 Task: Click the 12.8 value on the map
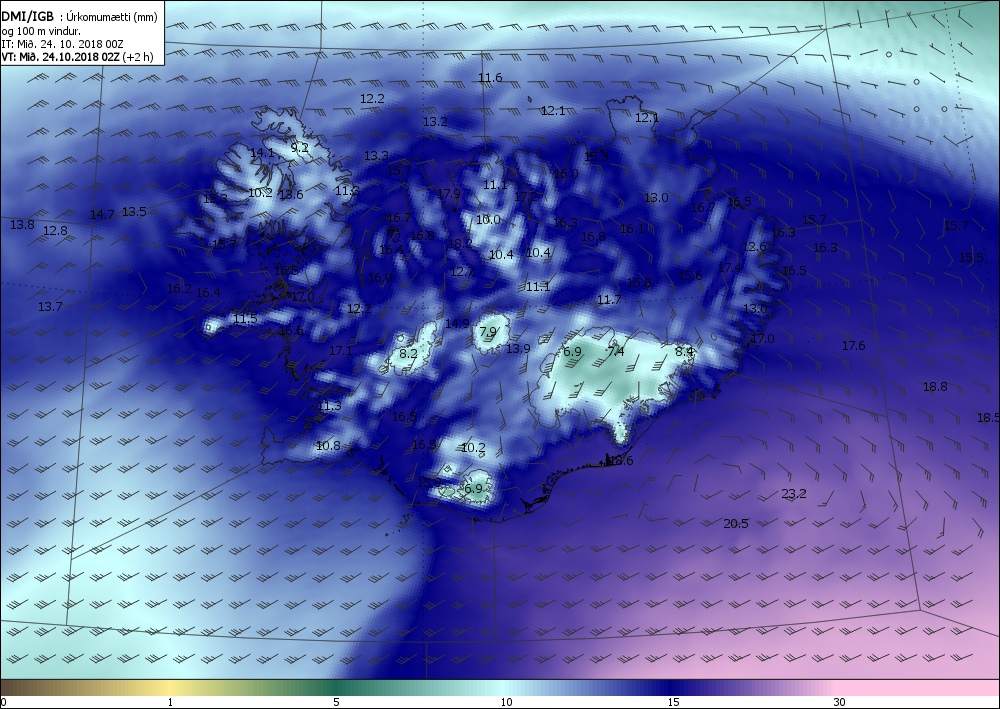(x=55, y=230)
